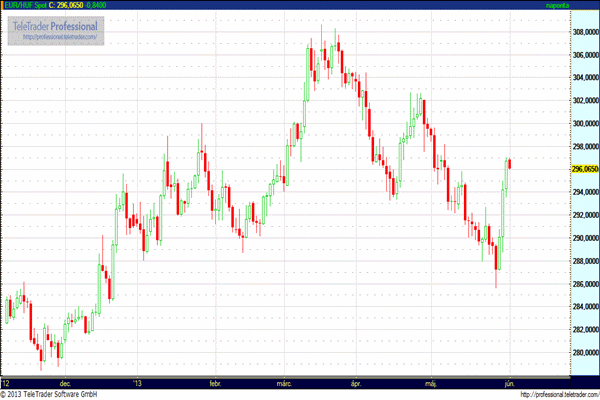Screen dimensions: 600x400
Task: Select the dec. marker on time axis
Action: click(x=64, y=382)
